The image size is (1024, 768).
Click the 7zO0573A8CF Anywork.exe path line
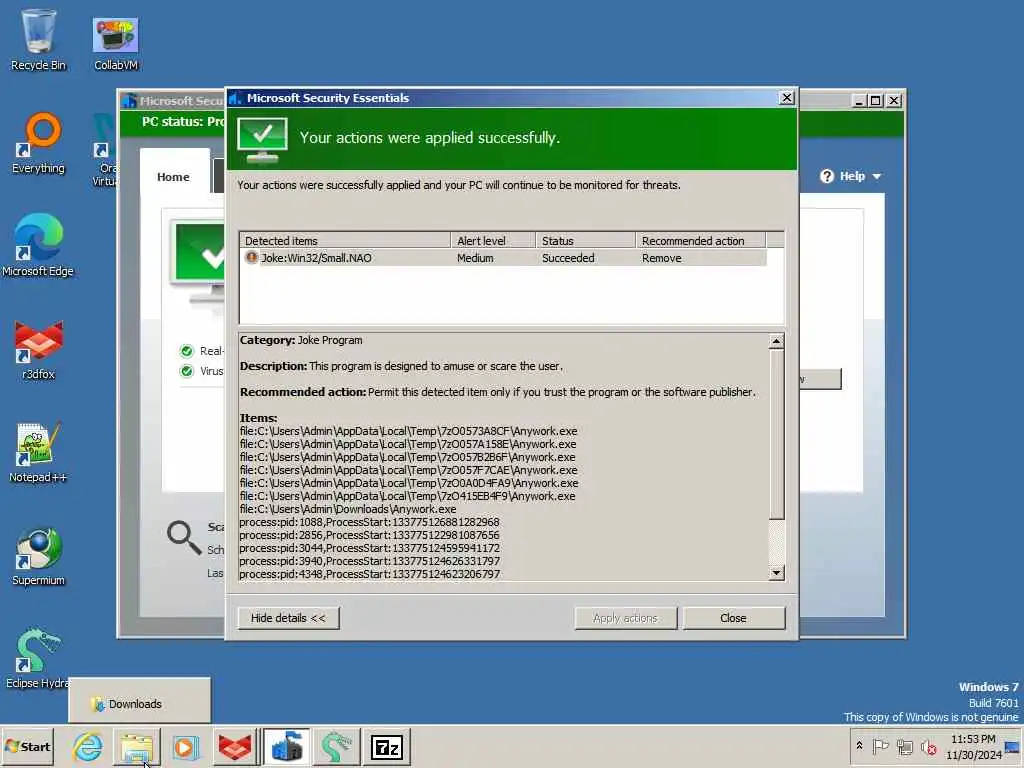click(408, 431)
